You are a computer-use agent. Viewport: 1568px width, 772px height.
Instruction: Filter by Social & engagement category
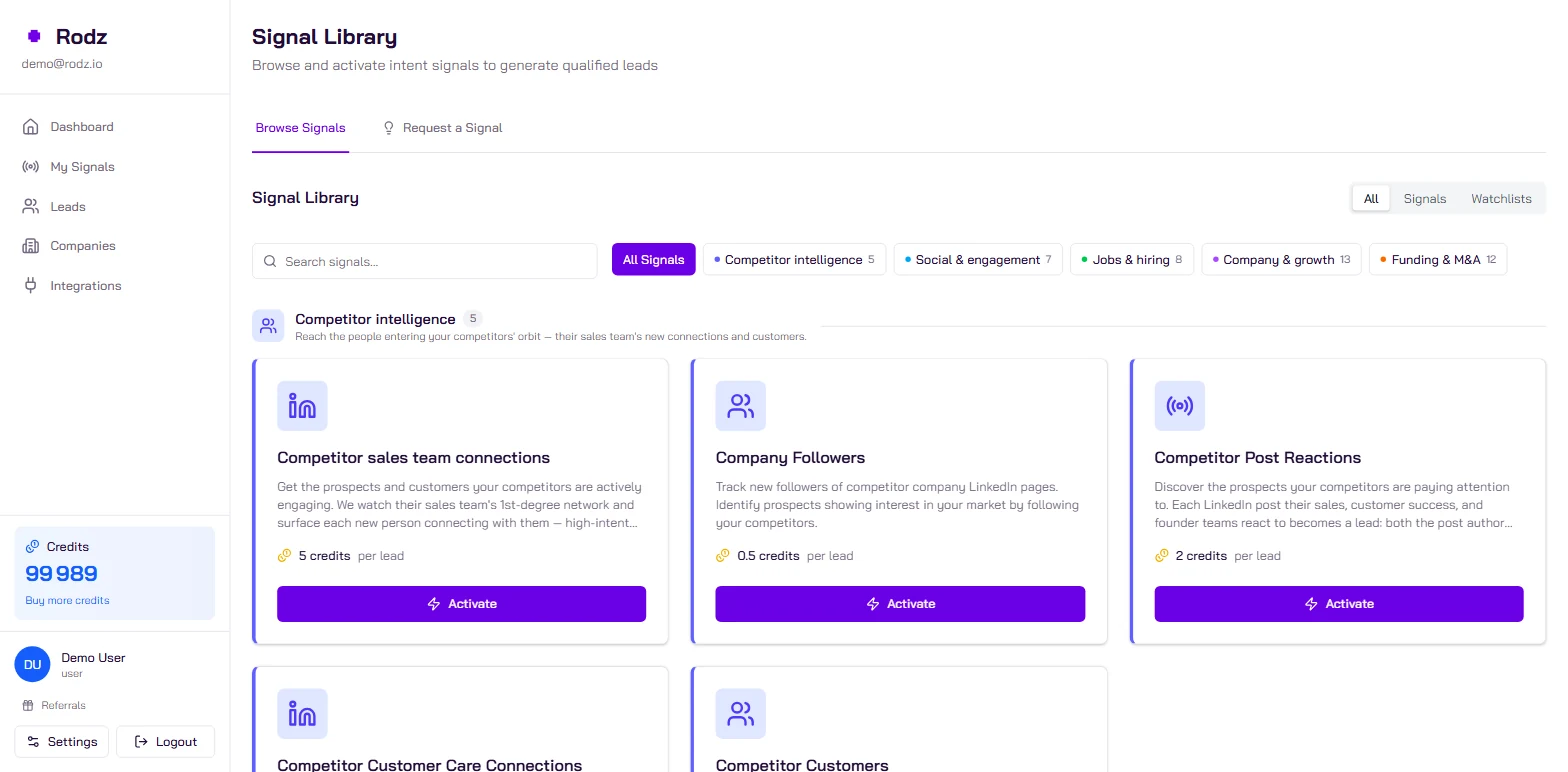click(978, 260)
